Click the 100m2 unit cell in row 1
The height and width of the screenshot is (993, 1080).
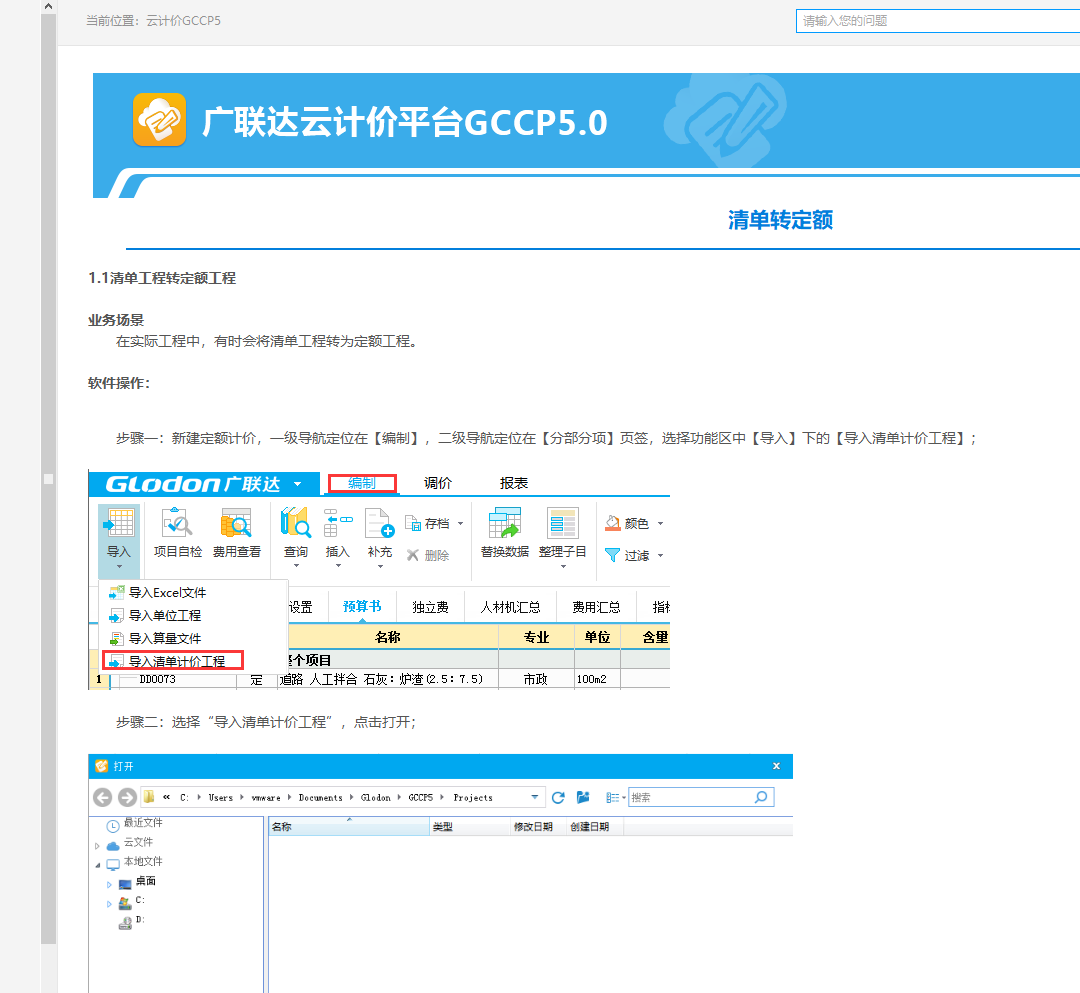596,679
